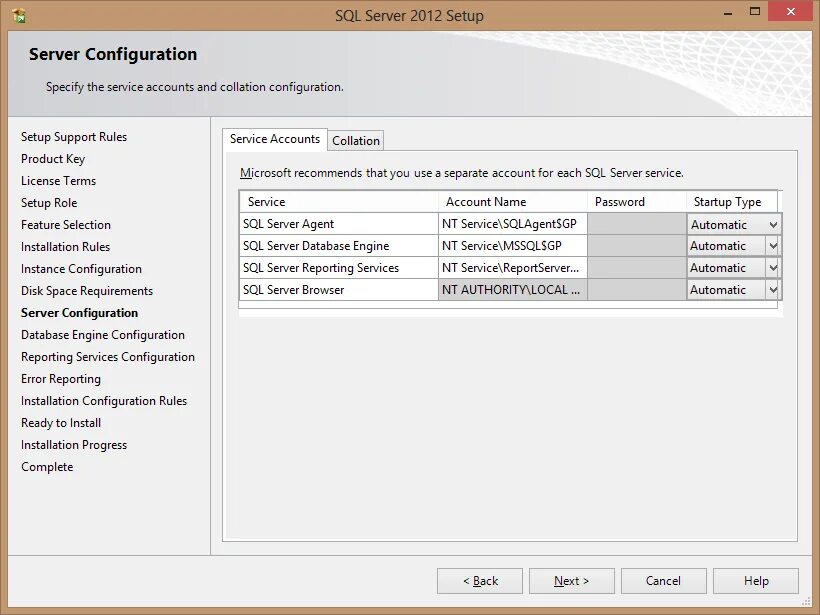
Task: Click account name NT AUTHORITY\LOCAL ...
Action: [512, 290]
